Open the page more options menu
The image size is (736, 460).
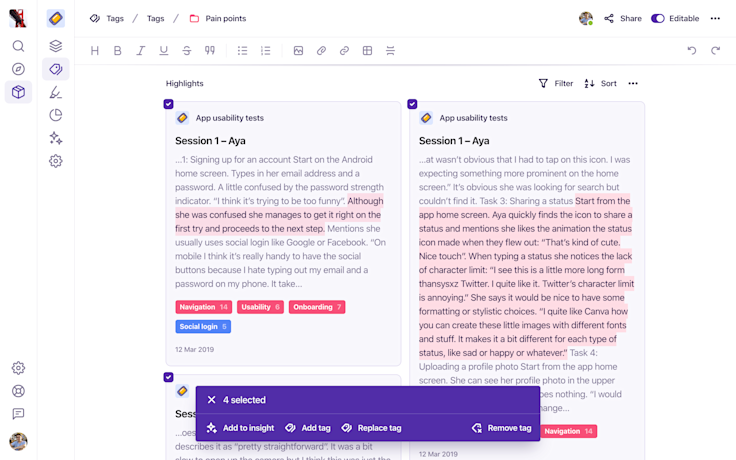tap(715, 18)
